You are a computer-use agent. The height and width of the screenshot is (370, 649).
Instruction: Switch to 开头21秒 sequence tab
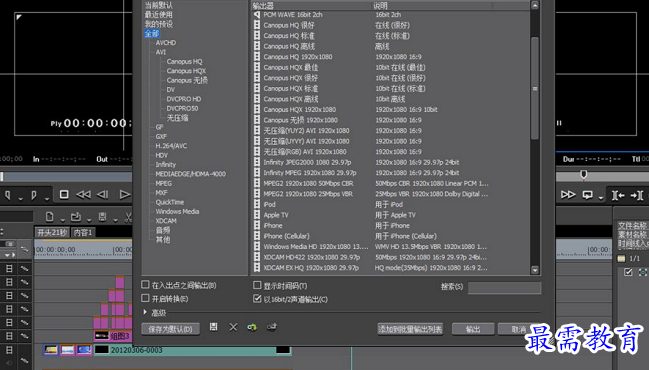[x=52, y=233]
